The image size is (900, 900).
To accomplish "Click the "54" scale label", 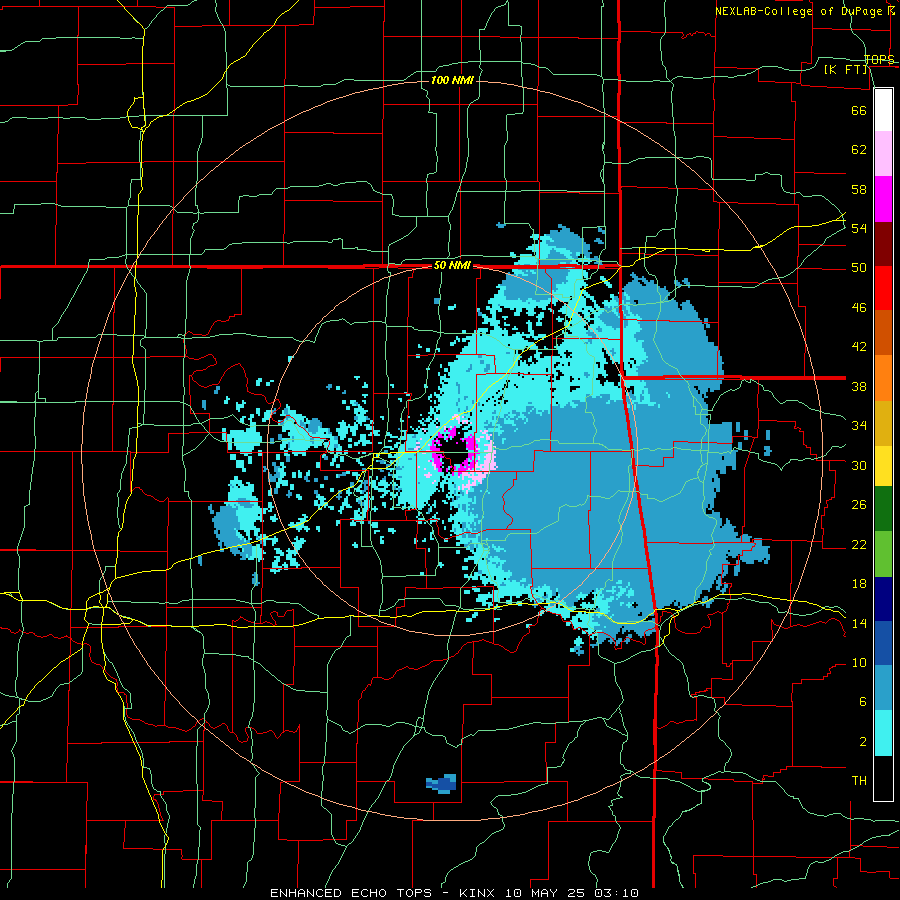I will [859, 228].
